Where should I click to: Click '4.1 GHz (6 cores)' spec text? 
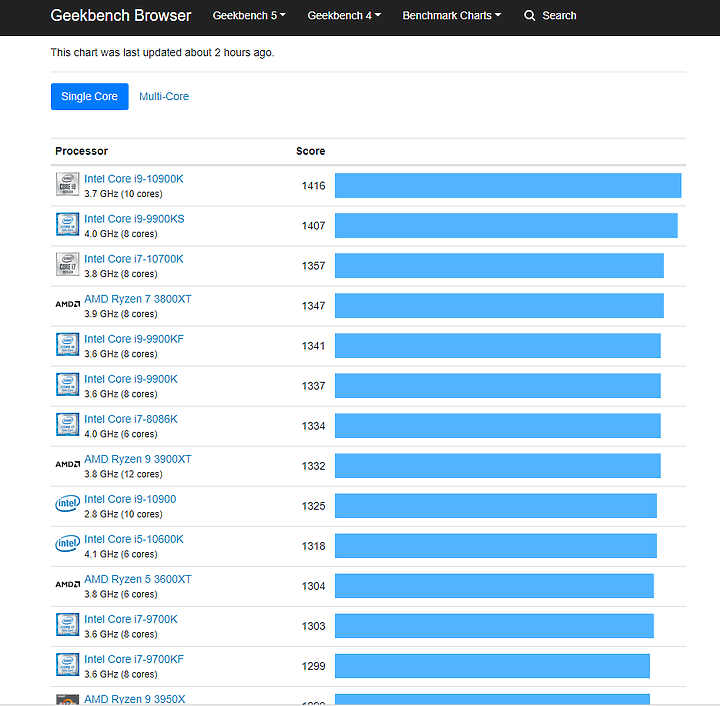click(121, 554)
